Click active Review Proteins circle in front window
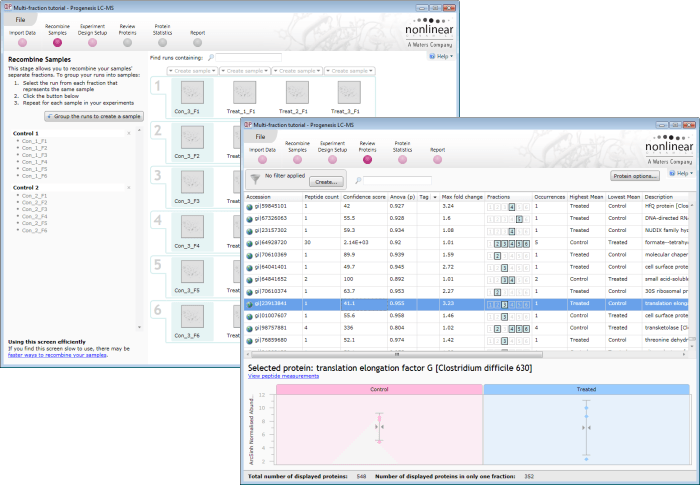Viewport: 700px width, 485px height. pos(367,160)
